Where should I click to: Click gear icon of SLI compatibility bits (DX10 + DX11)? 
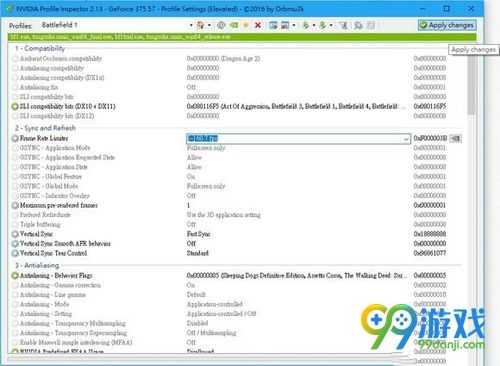[15, 106]
